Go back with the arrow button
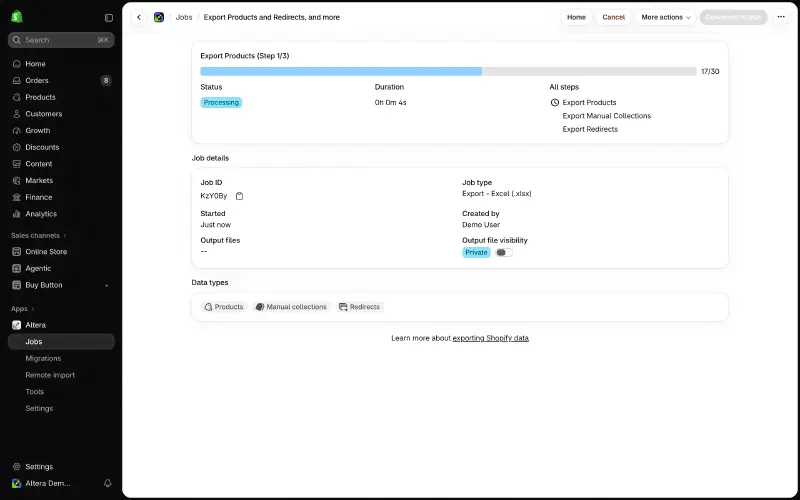The height and width of the screenshot is (500, 800). point(139,17)
